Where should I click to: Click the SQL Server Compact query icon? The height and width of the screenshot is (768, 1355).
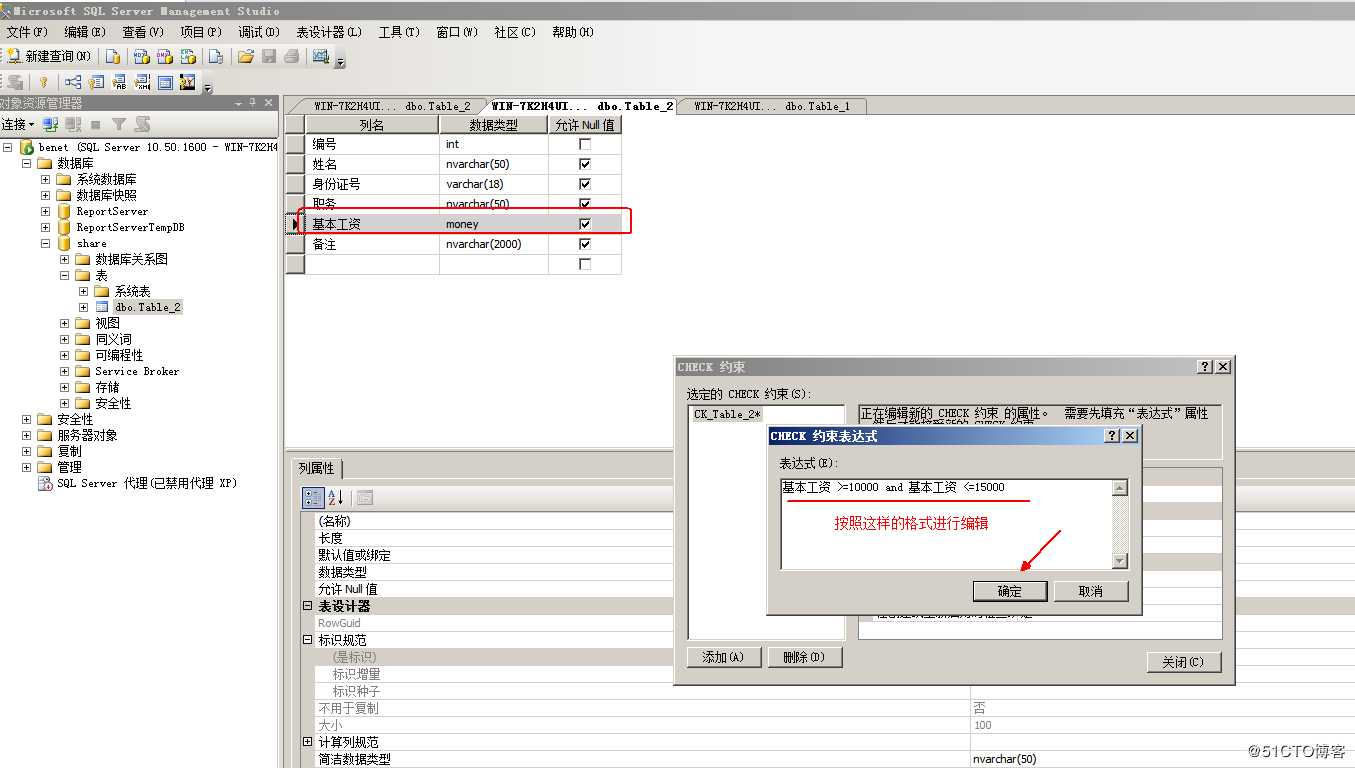pyautogui.click(x=215, y=57)
